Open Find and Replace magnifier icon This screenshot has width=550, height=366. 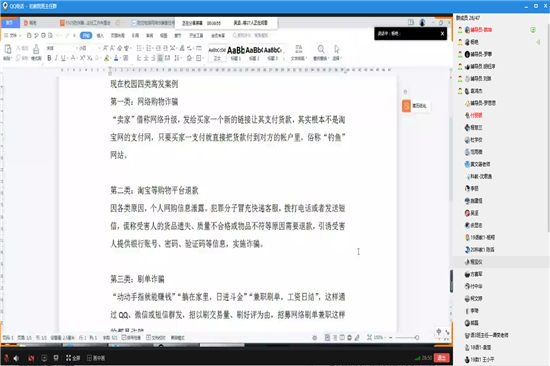click(x=321, y=52)
